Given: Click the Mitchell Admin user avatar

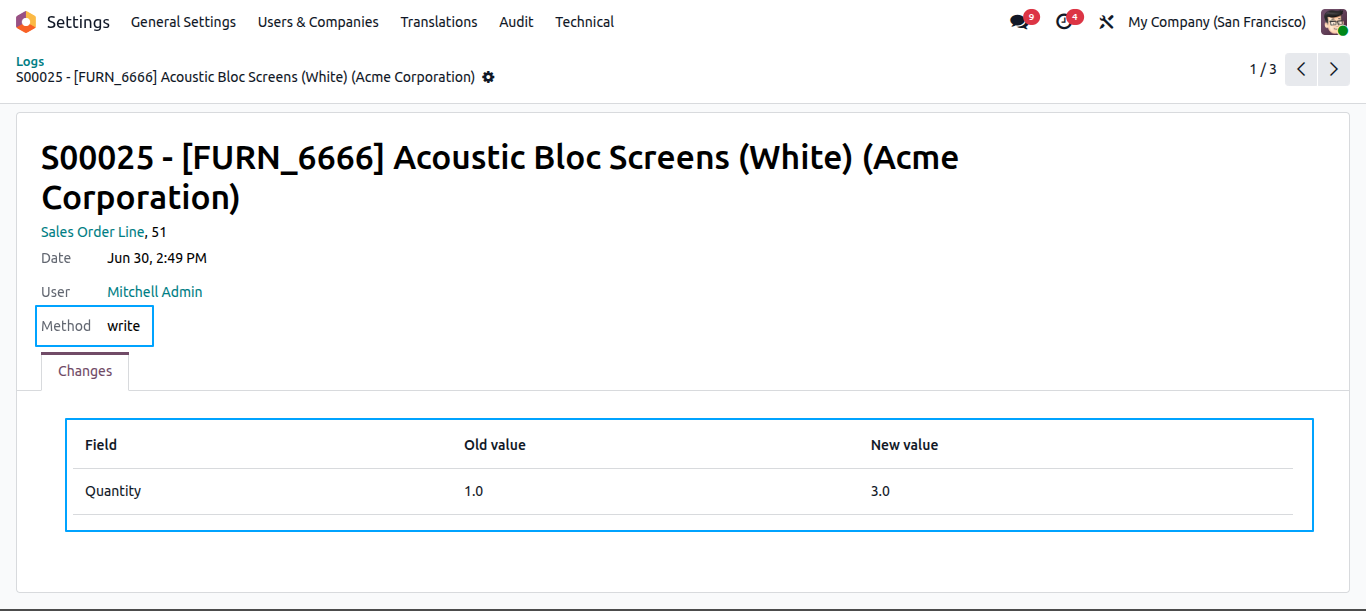Looking at the screenshot, I should point(1334,22).
